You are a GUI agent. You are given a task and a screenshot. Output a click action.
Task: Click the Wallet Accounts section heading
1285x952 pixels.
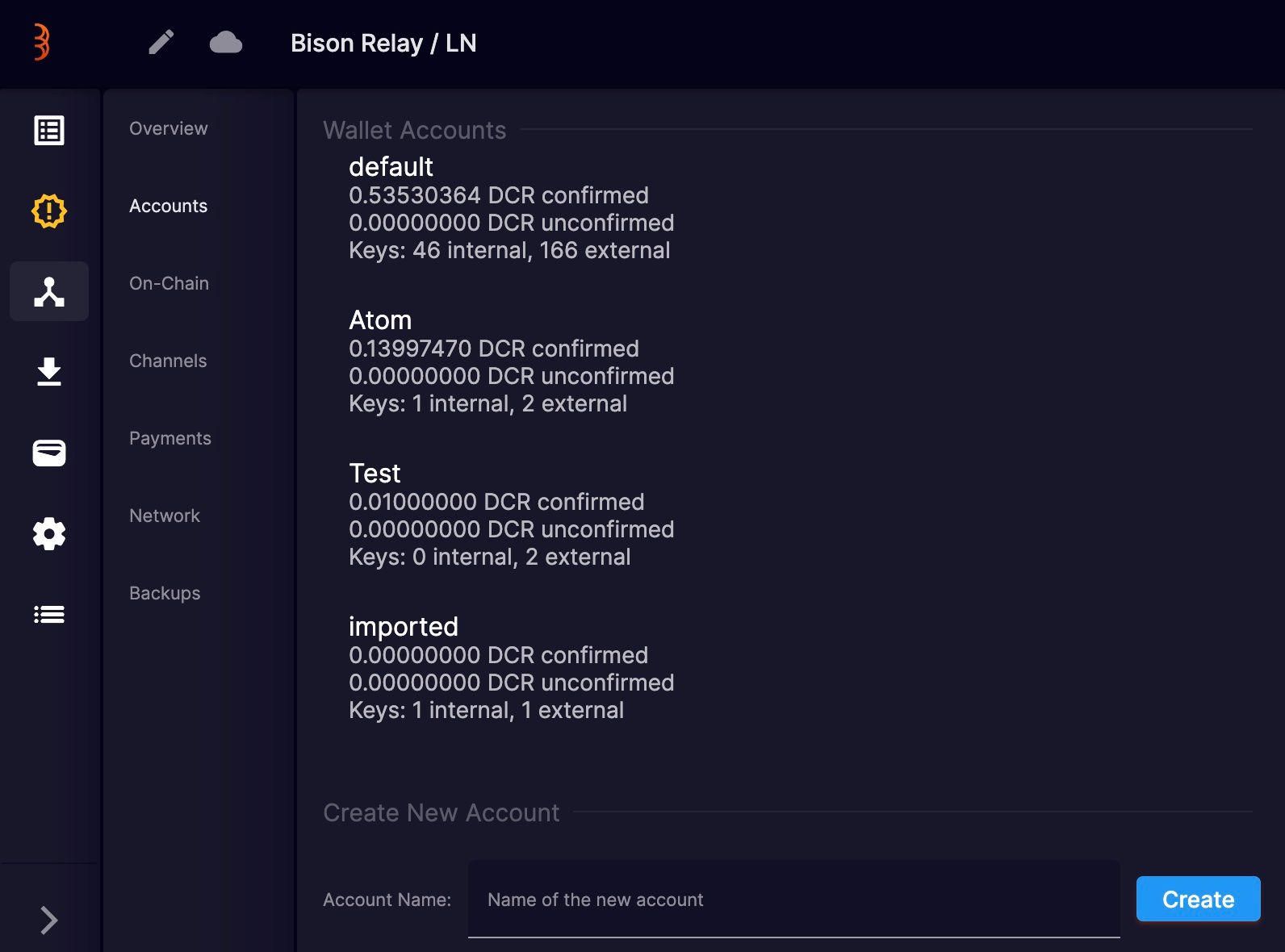coord(415,130)
